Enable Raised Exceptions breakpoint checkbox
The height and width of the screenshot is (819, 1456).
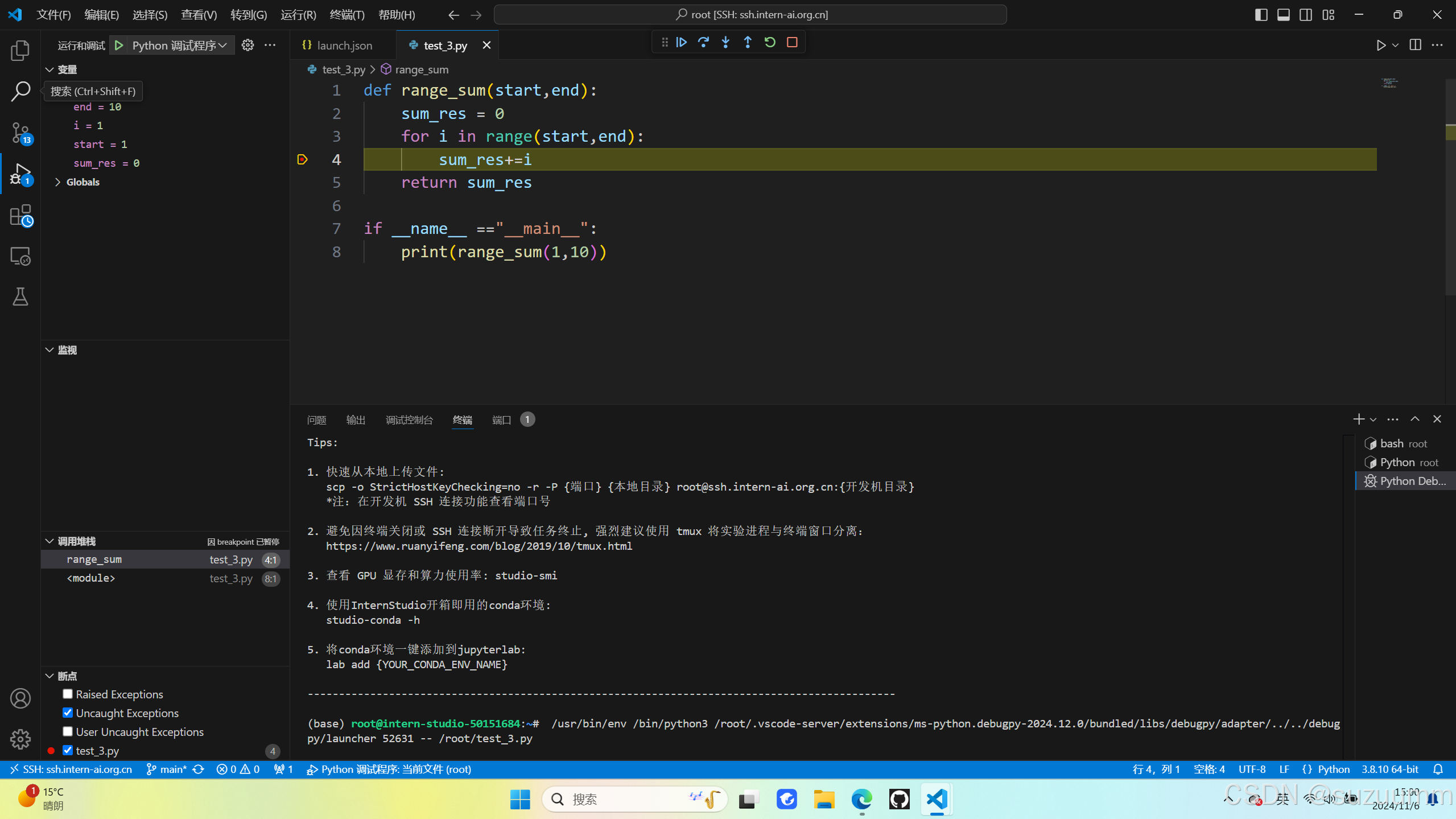click(x=68, y=694)
